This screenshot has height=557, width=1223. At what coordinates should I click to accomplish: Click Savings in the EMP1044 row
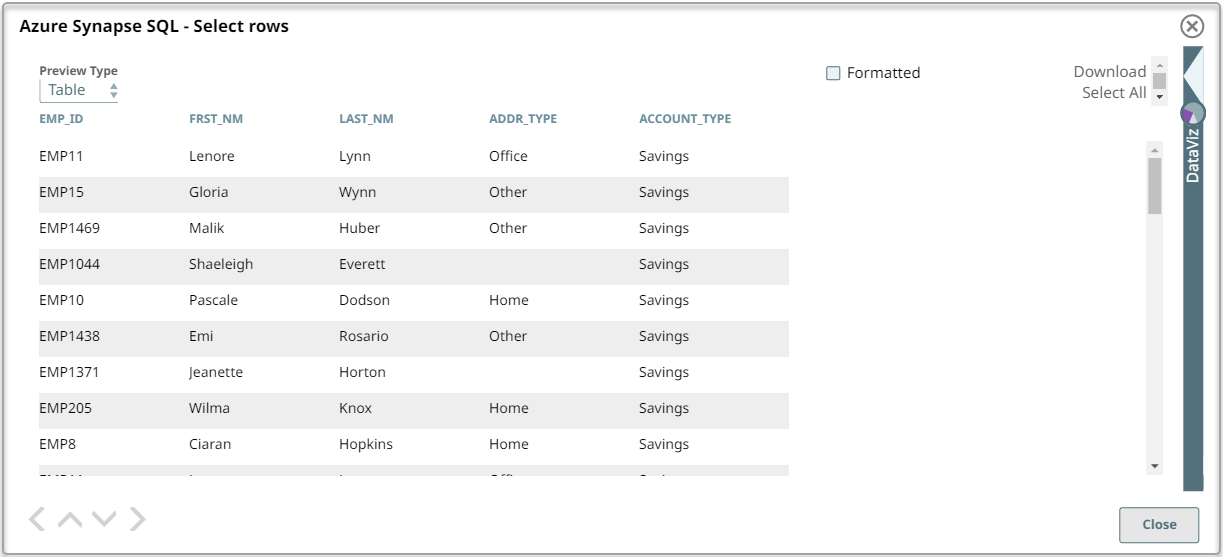coord(664,264)
